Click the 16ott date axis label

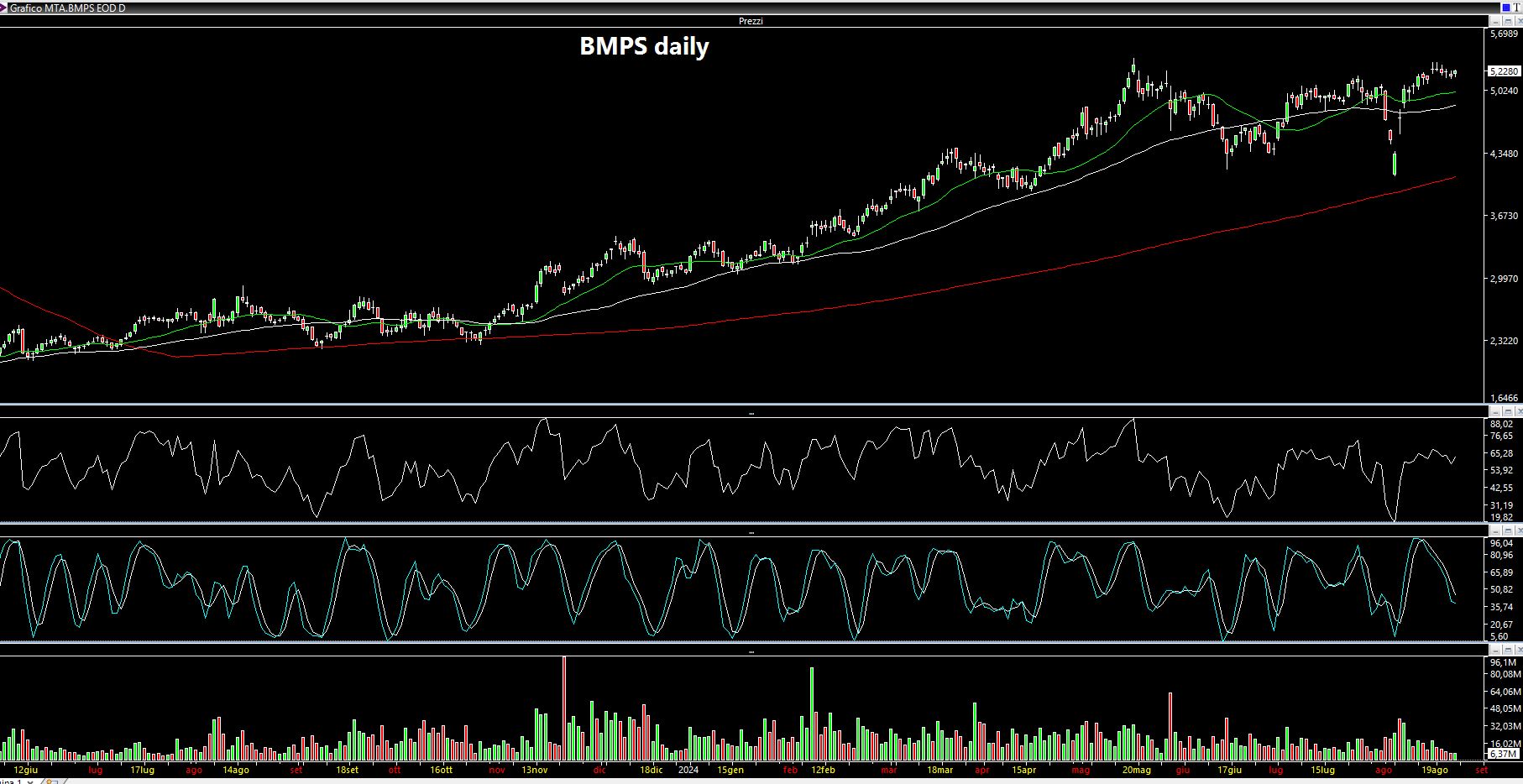coord(441,770)
